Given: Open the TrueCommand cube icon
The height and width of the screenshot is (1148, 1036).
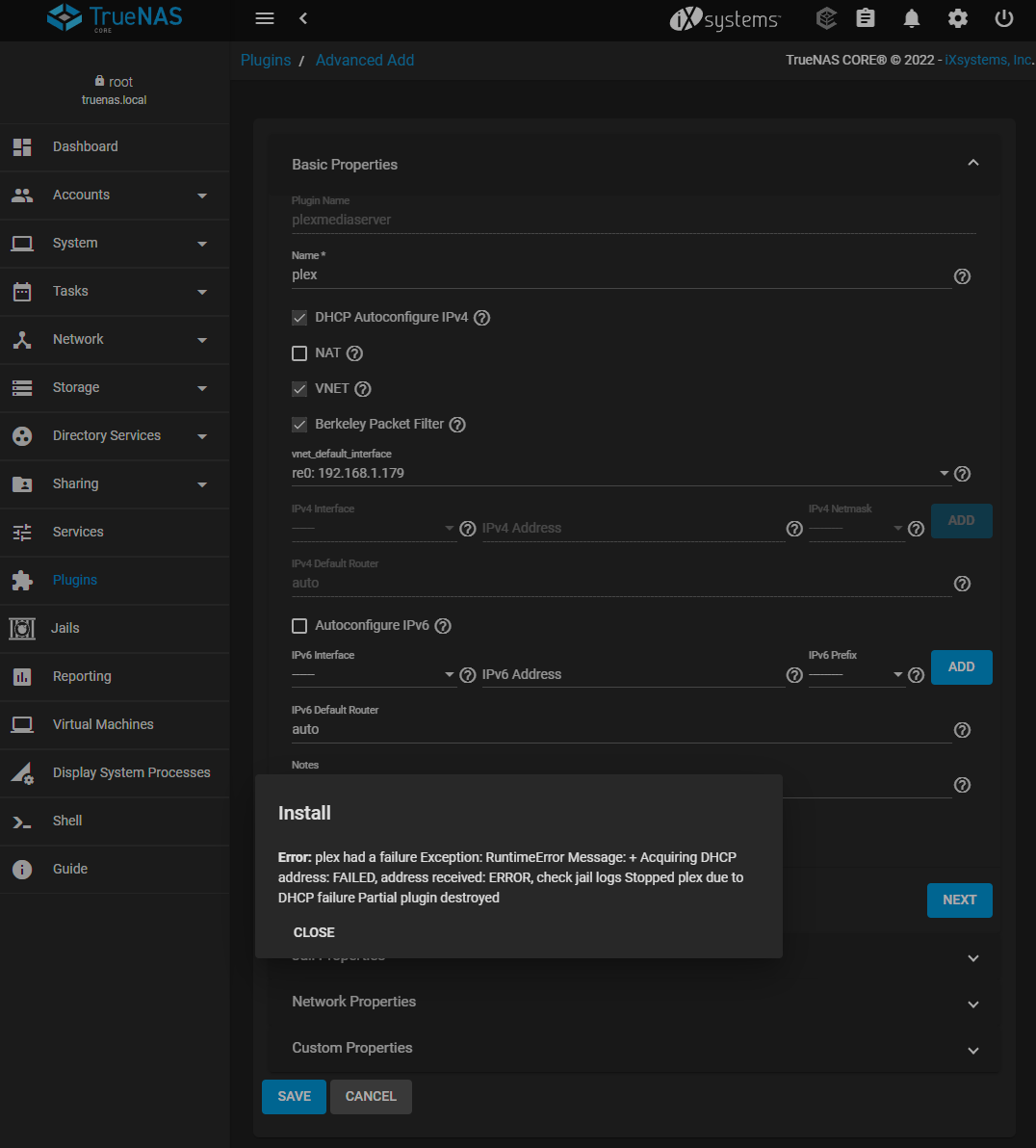Looking at the screenshot, I should pos(826,18).
